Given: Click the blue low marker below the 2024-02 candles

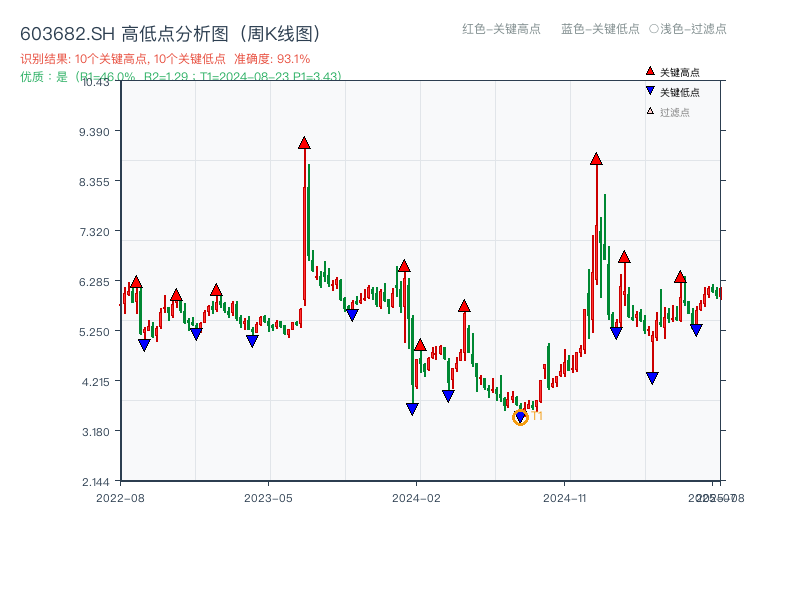Looking at the screenshot, I should (411, 407).
